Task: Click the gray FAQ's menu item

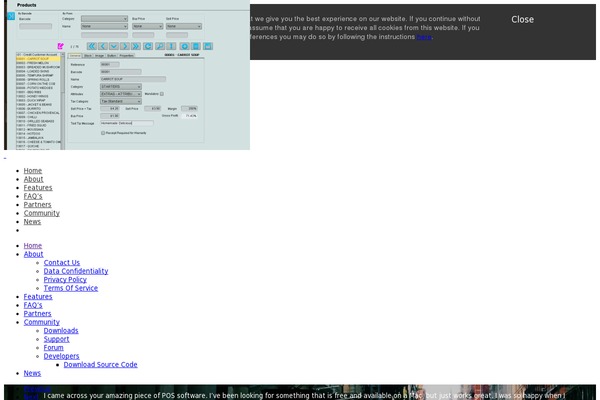Action: 33,196
